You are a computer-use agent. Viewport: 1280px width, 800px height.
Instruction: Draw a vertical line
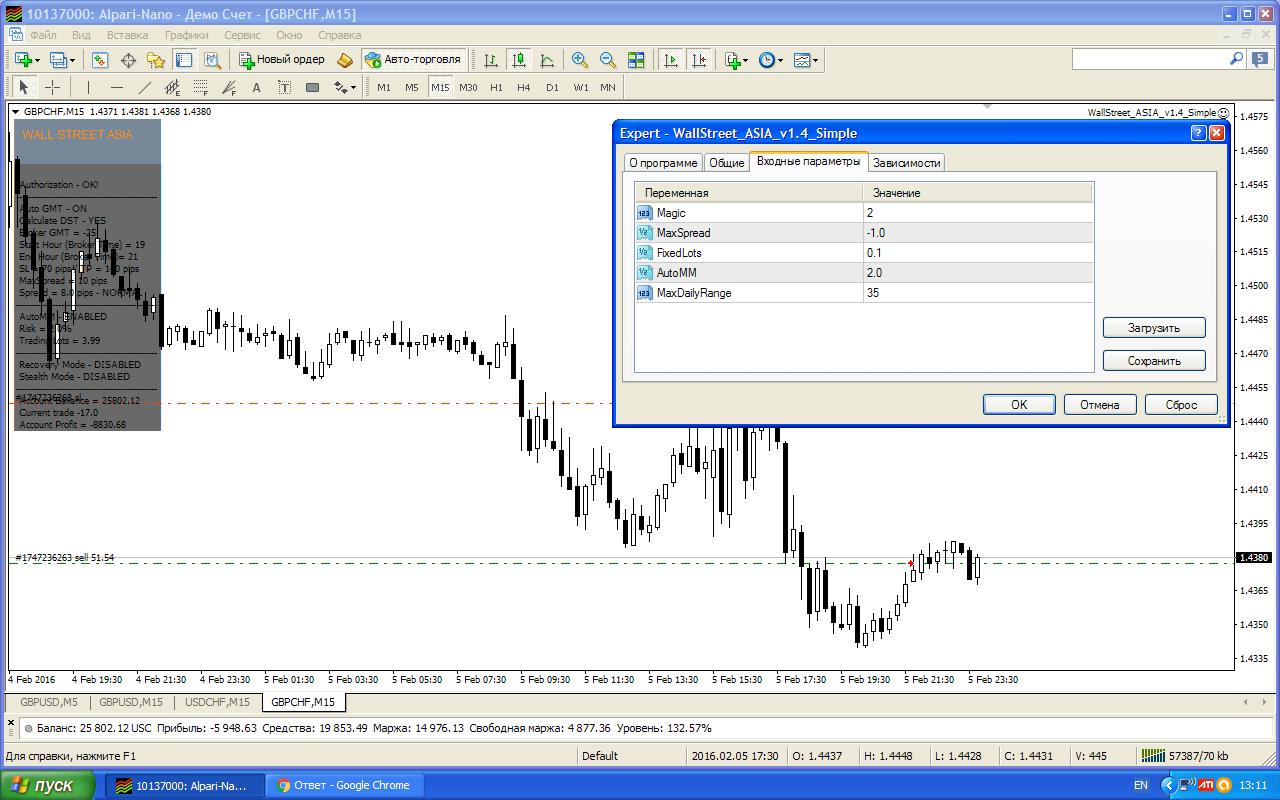pos(88,87)
